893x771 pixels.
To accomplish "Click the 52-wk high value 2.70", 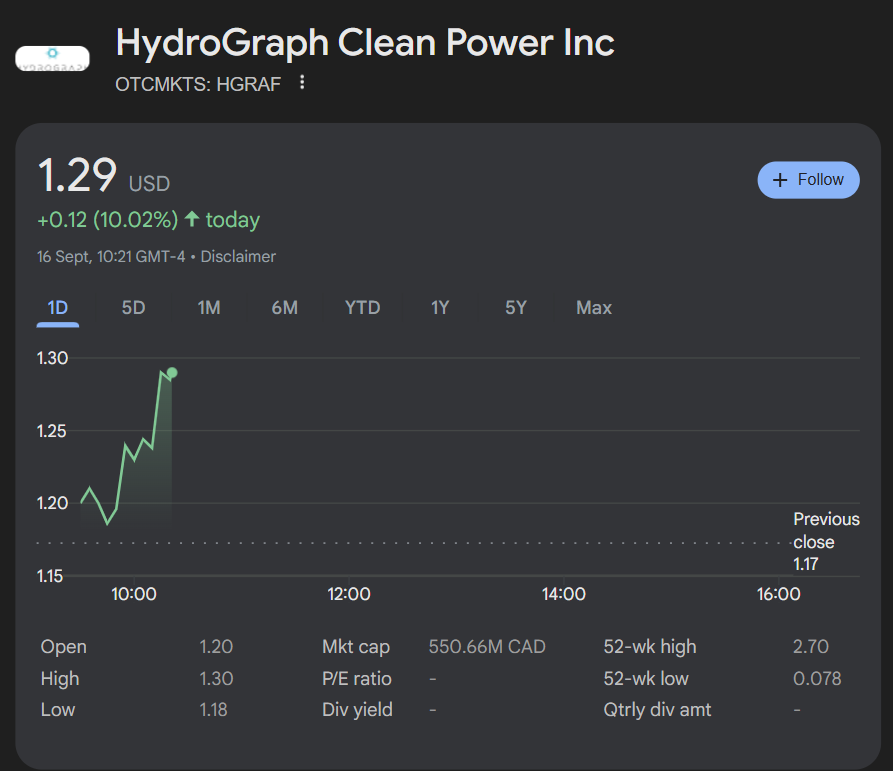I will tap(810, 647).
